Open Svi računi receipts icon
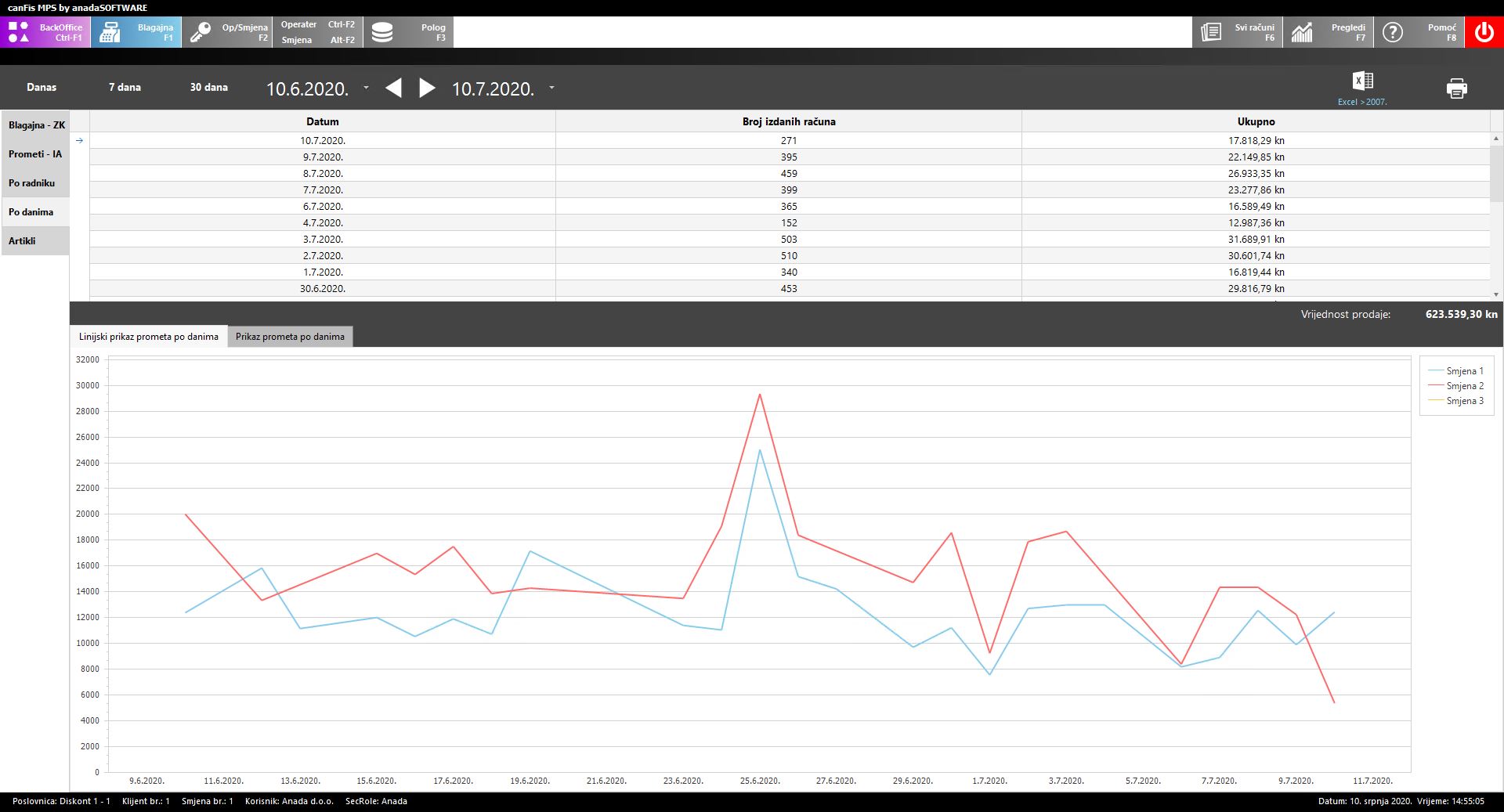1504x812 pixels. [x=1211, y=32]
